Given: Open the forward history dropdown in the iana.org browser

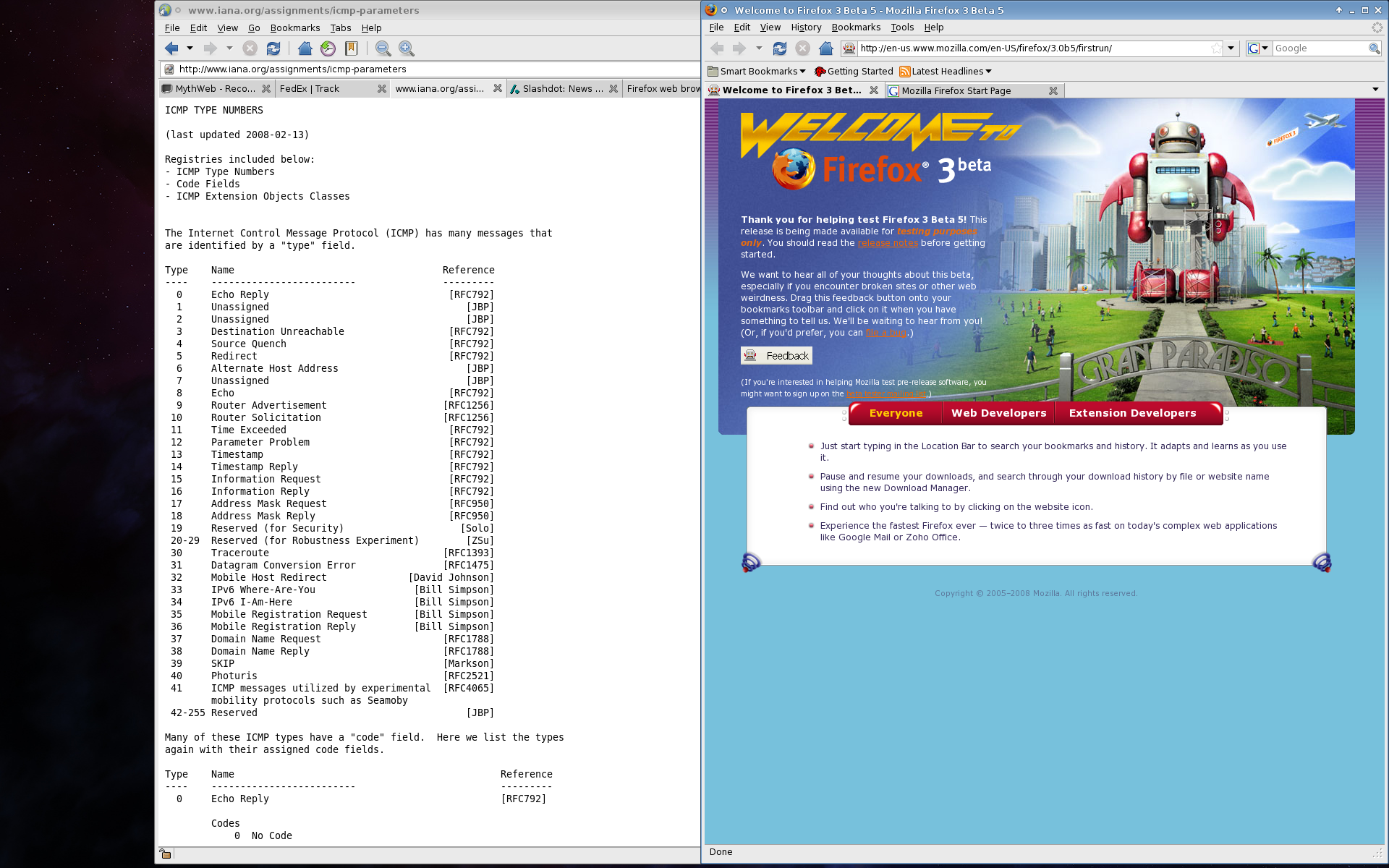Looking at the screenshot, I should point(229,48).
